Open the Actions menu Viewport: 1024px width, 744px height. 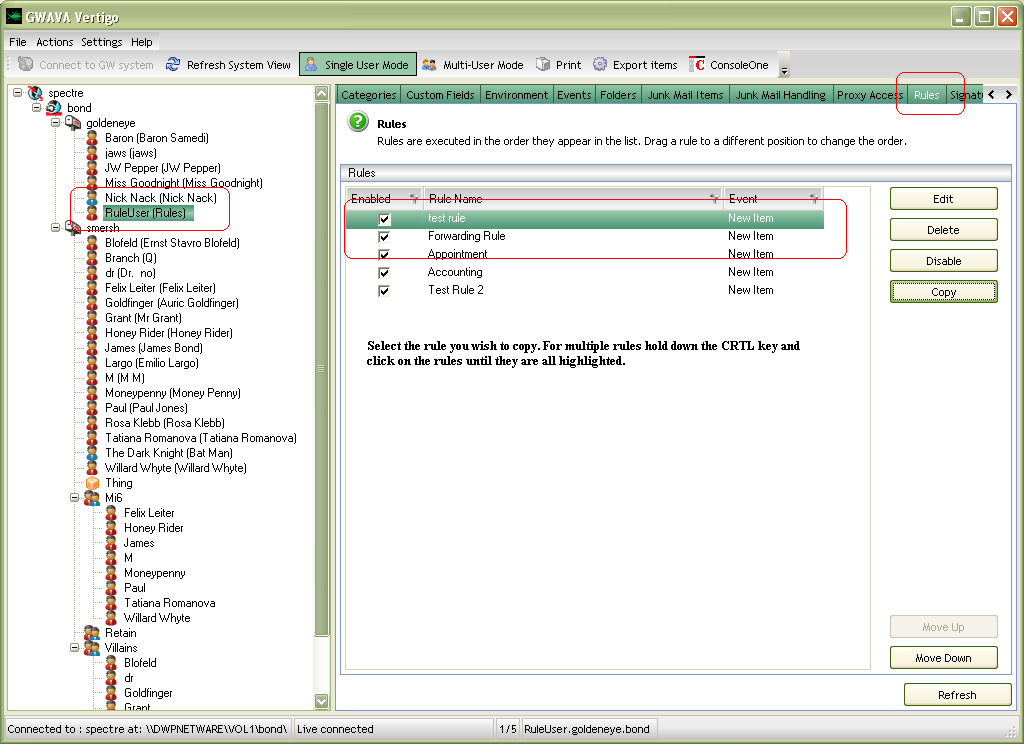(x=55, y=42)
